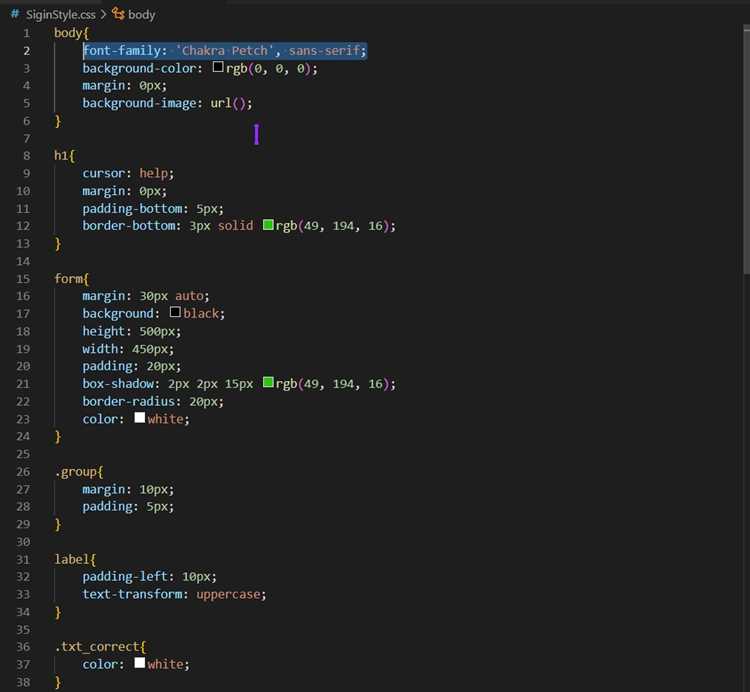Click the border-radius property
The height and width of the screenshot is (692, 750).
click(x=129, y=402)
